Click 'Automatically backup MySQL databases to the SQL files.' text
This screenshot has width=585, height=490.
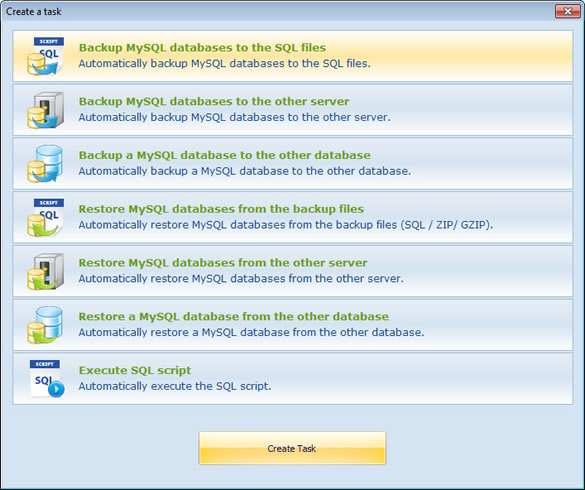pyautogui.click(x=225, y=64)
